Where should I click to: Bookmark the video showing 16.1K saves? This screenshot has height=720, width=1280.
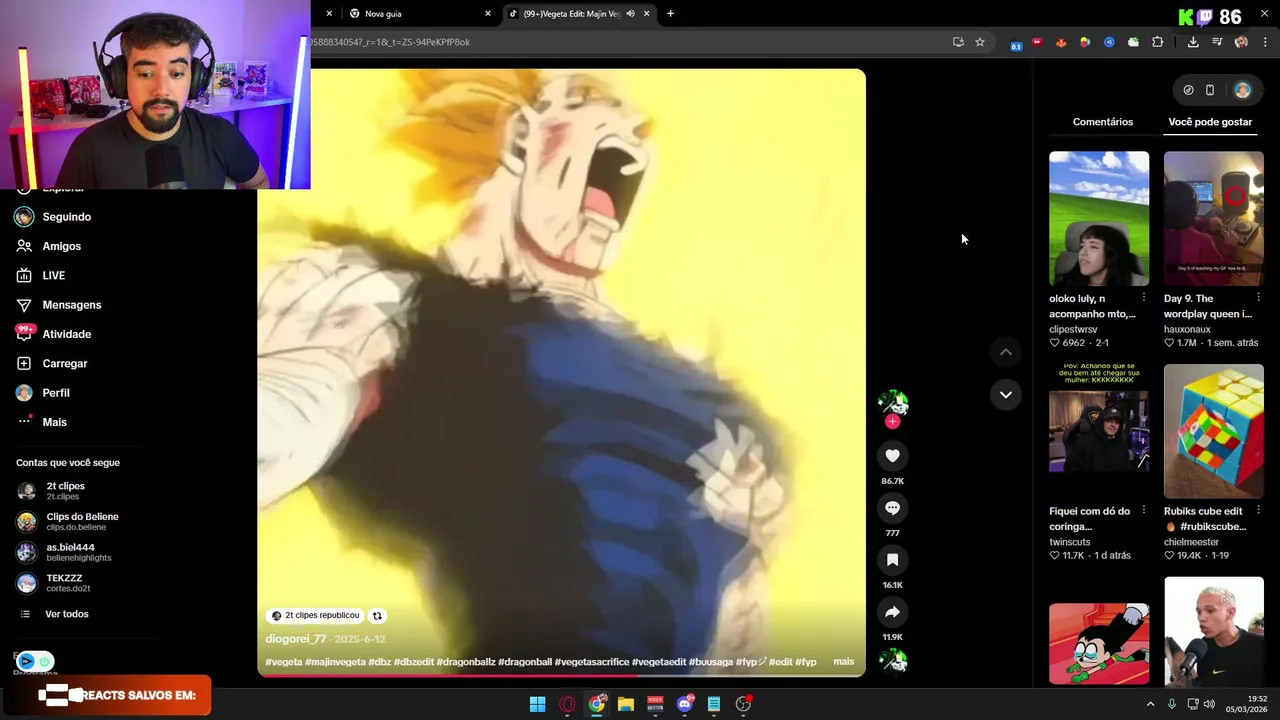(x=892, y=560)
